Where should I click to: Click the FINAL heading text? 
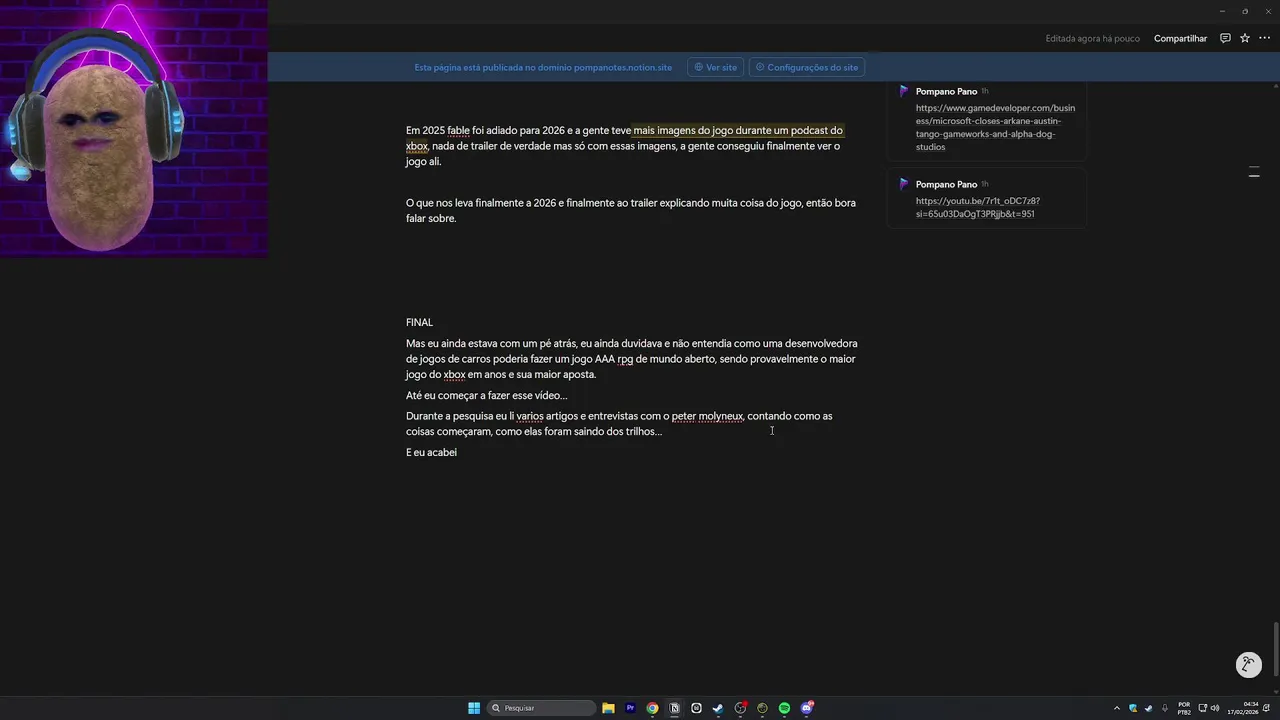419,322
